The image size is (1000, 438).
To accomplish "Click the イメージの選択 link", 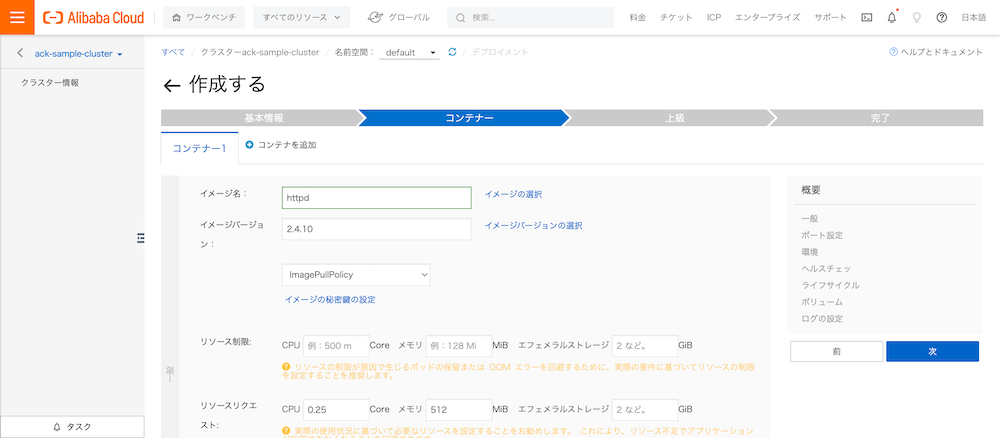I will pos(513,194).
